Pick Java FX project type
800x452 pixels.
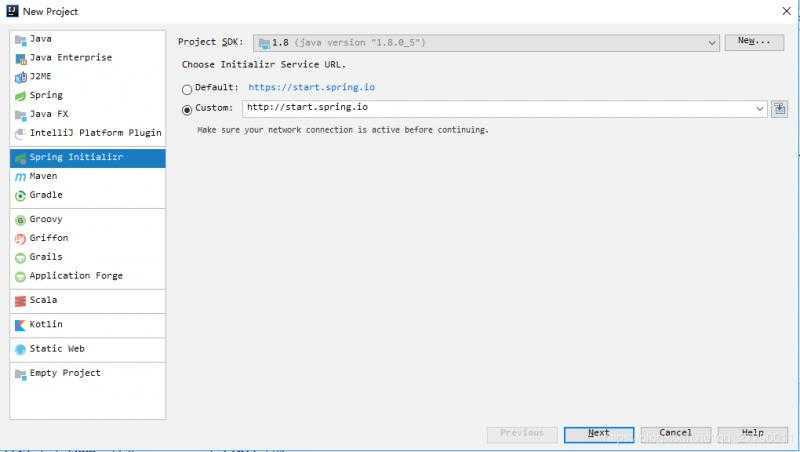click(88, 114)
